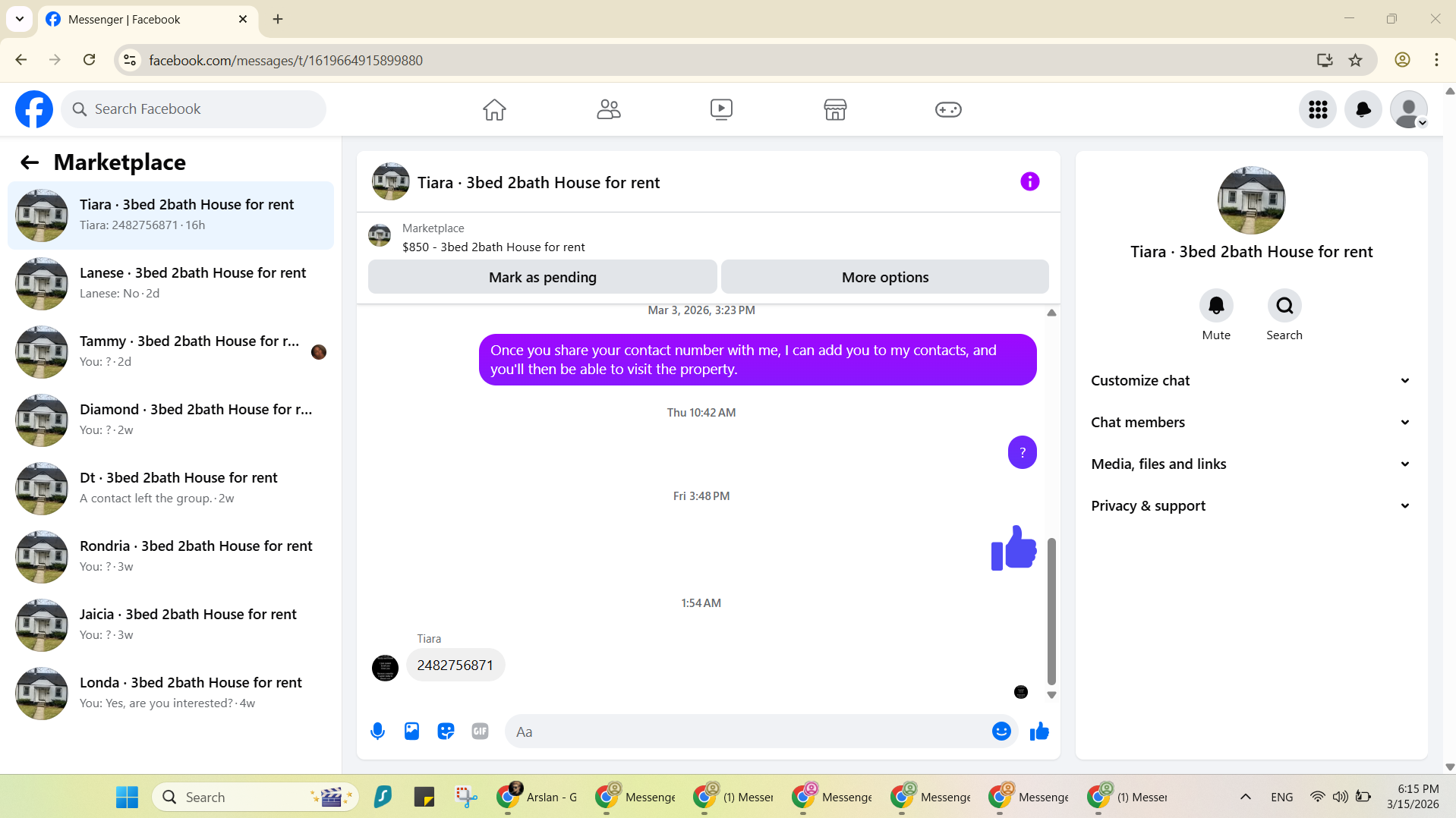
Task: Click chat scroll up arrow
Action: click(1051, 313)
